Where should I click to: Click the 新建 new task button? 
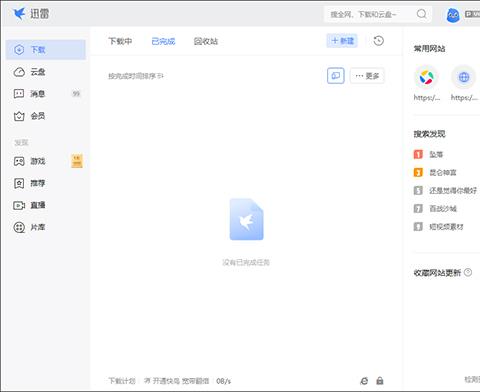(342, 41)
